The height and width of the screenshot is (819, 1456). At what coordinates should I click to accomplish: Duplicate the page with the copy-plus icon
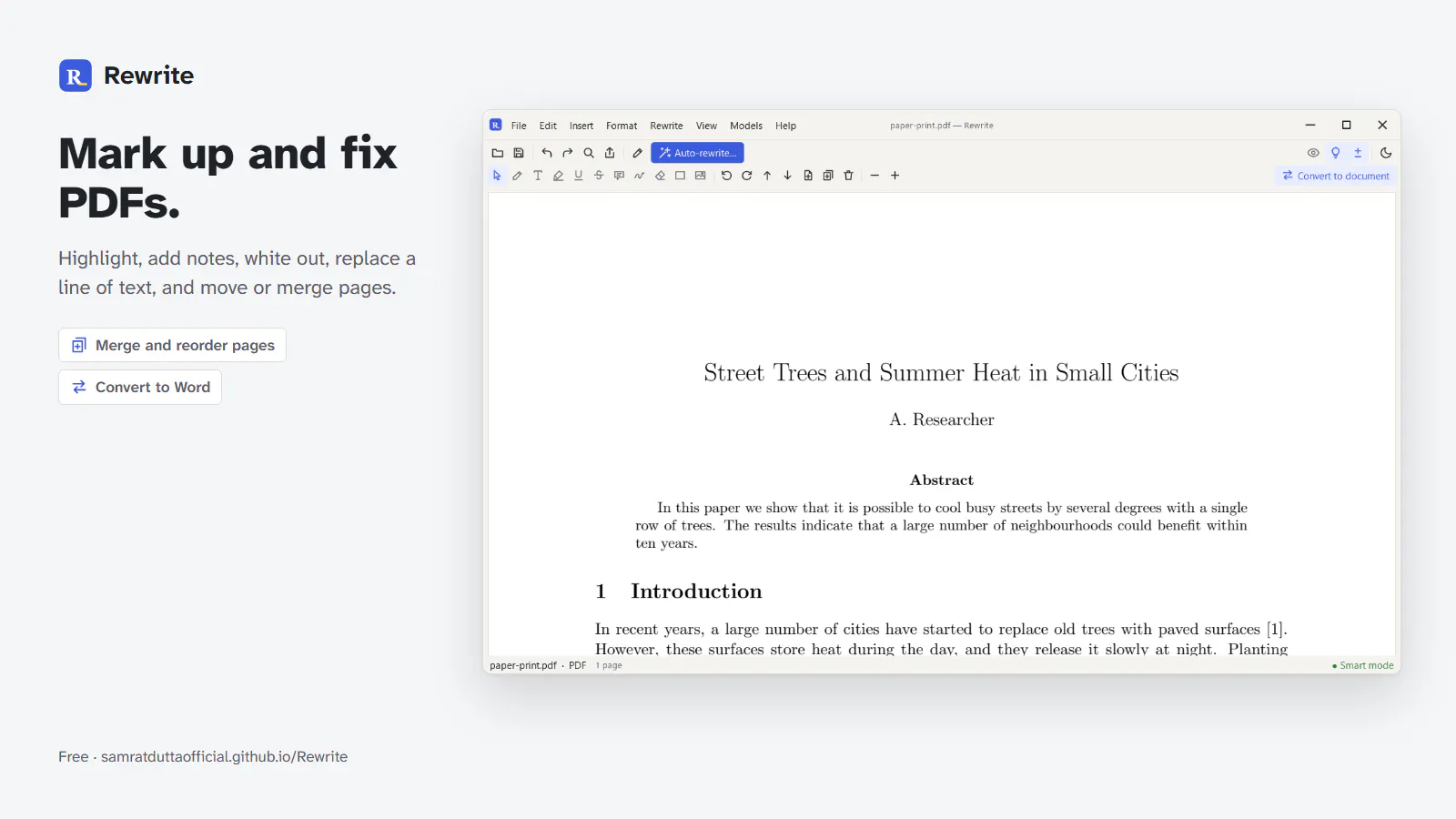(828, 176)
